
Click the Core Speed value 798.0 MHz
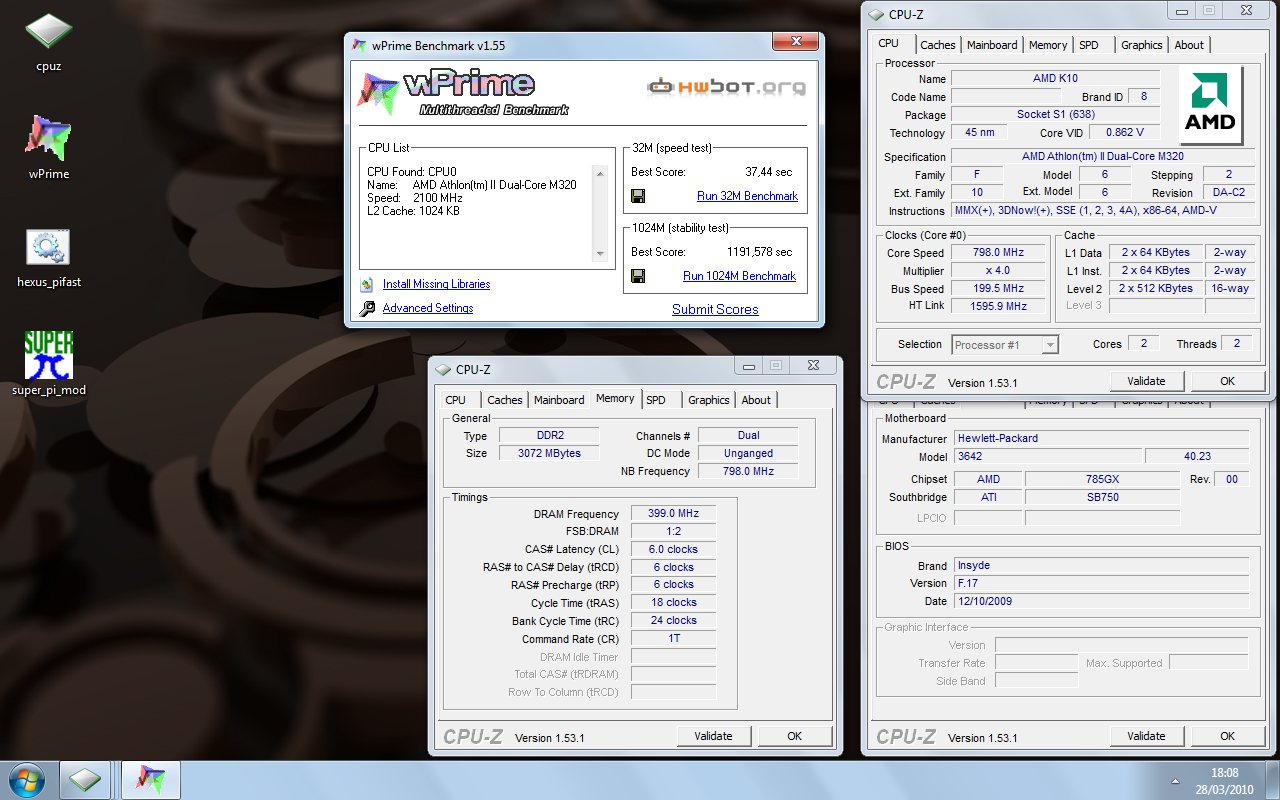pos(999,253)
